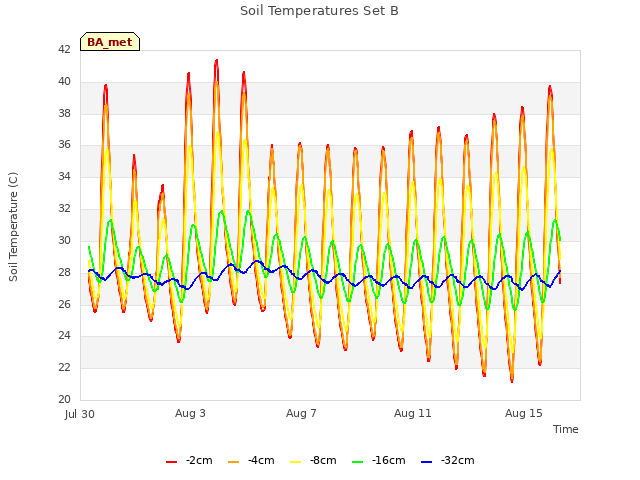Click the 22 y-axis tick label

click(x=64, y=367)
